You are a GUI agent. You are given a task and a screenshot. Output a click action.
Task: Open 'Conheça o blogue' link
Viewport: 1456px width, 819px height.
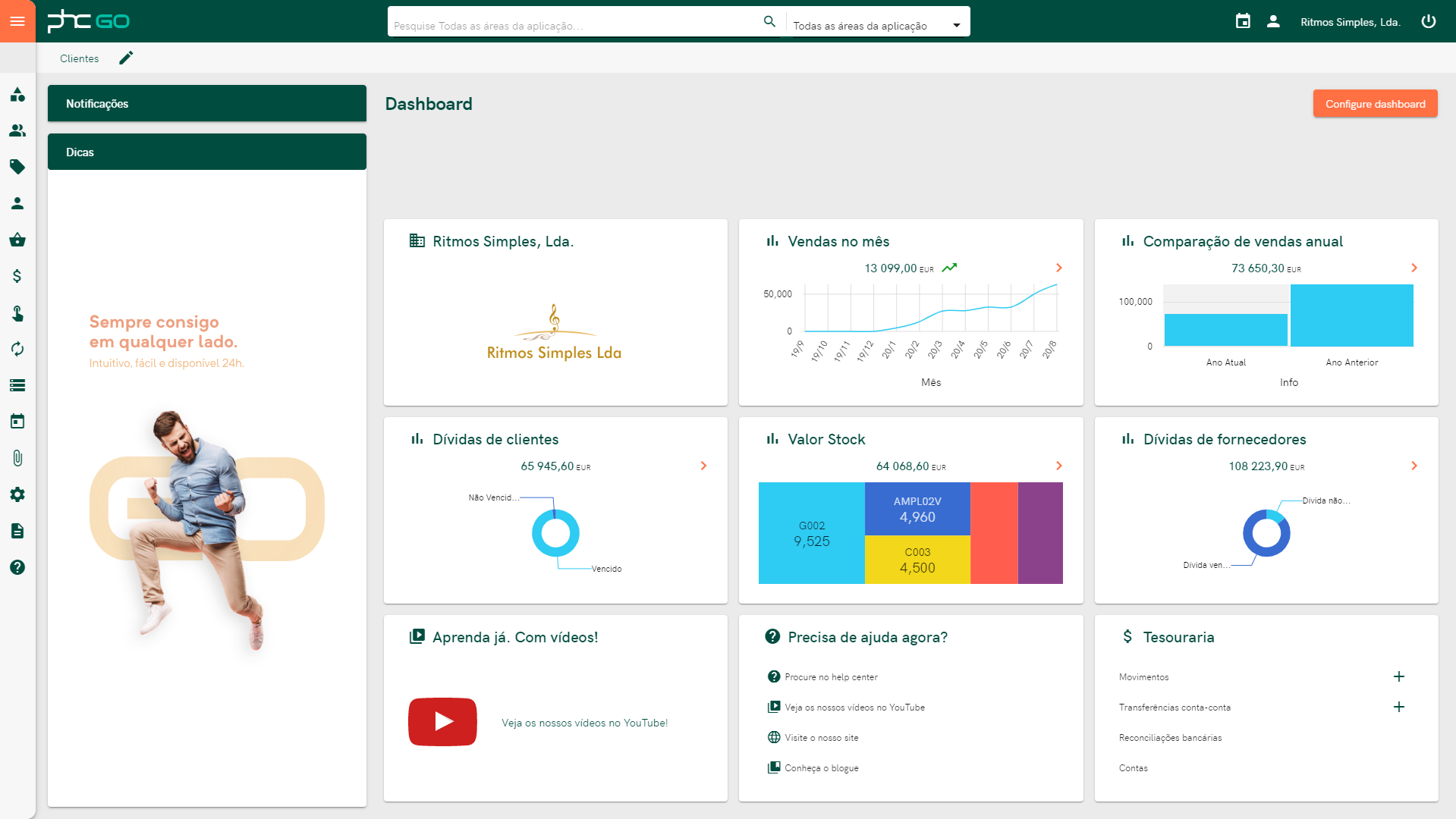[x=822, y=768]
